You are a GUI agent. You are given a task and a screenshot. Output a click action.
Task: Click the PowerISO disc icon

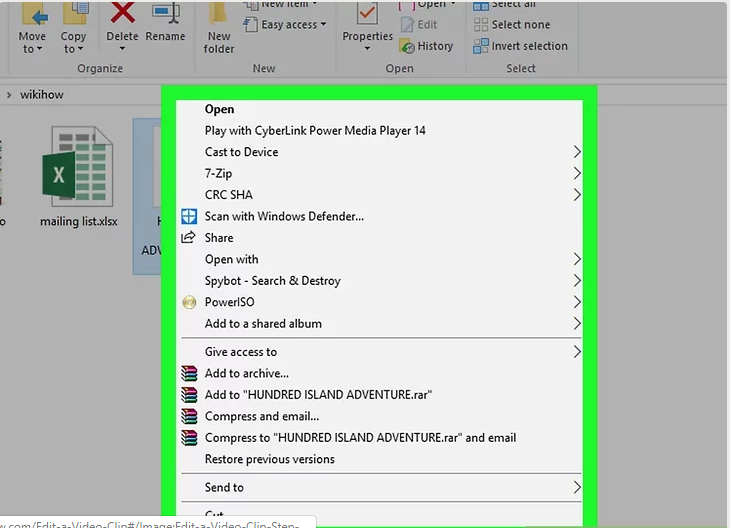(x=189, y=303)
